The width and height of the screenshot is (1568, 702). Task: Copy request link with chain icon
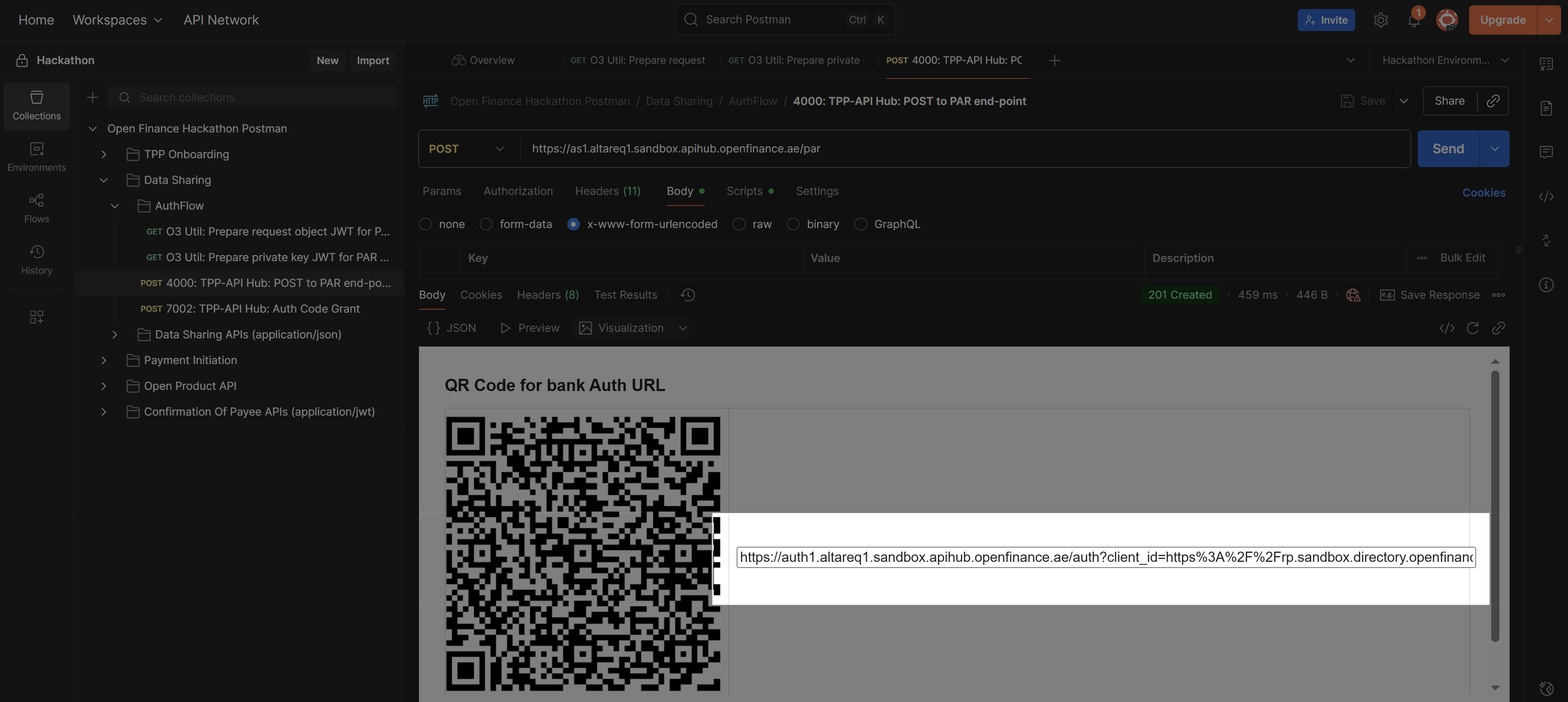point(1492,101)
